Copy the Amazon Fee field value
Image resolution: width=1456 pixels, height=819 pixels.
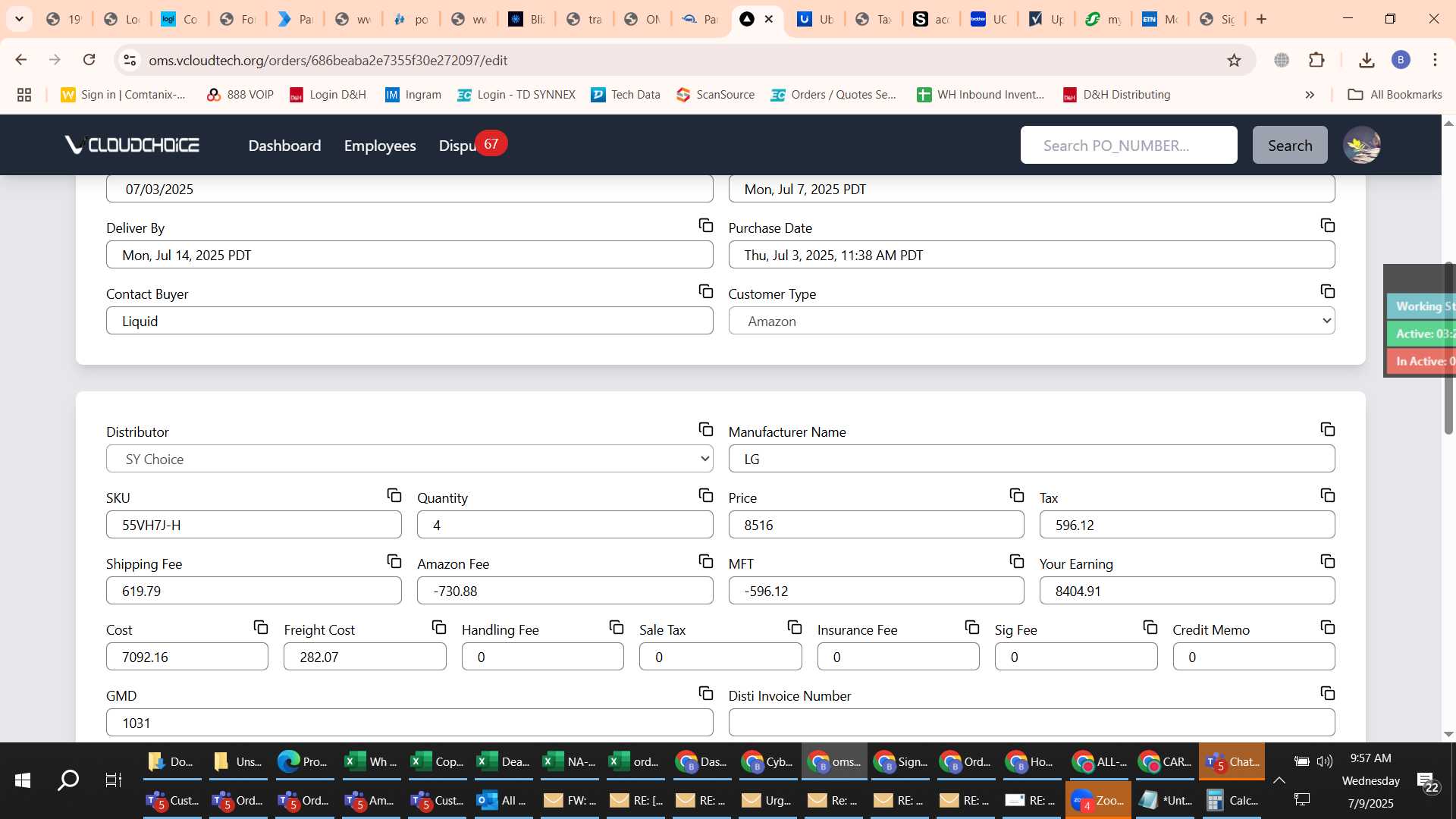click(x=706, y=562)
